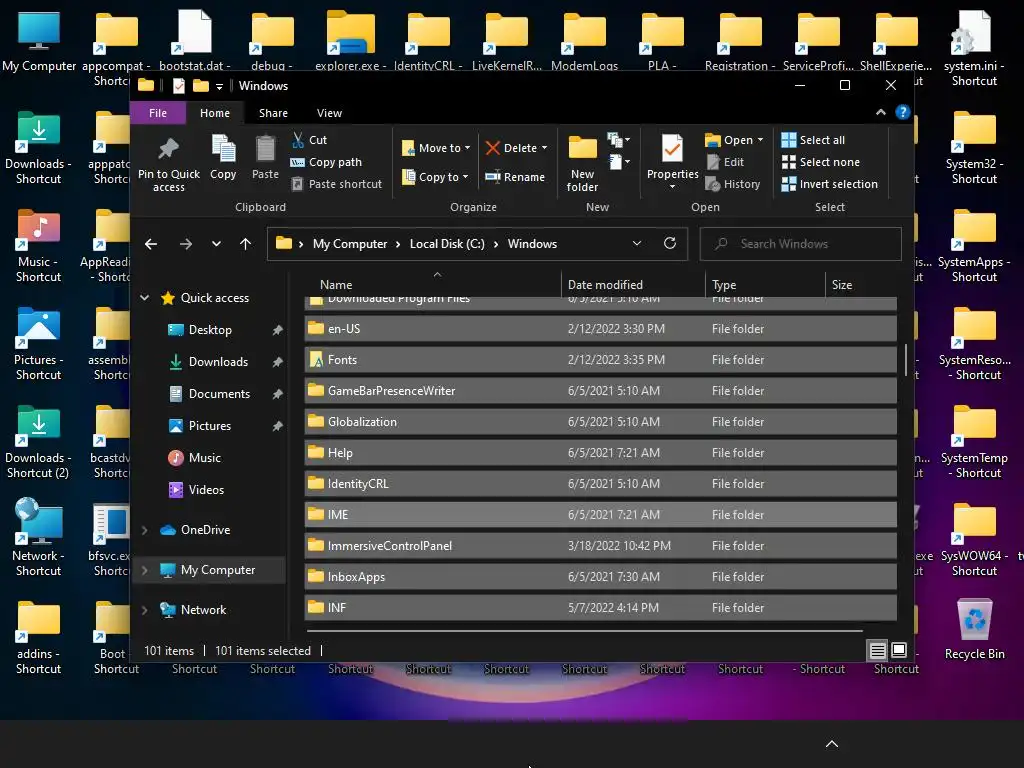The image size is (1024, 768).
Task: Create a New folder
Action: pos(583,164)
